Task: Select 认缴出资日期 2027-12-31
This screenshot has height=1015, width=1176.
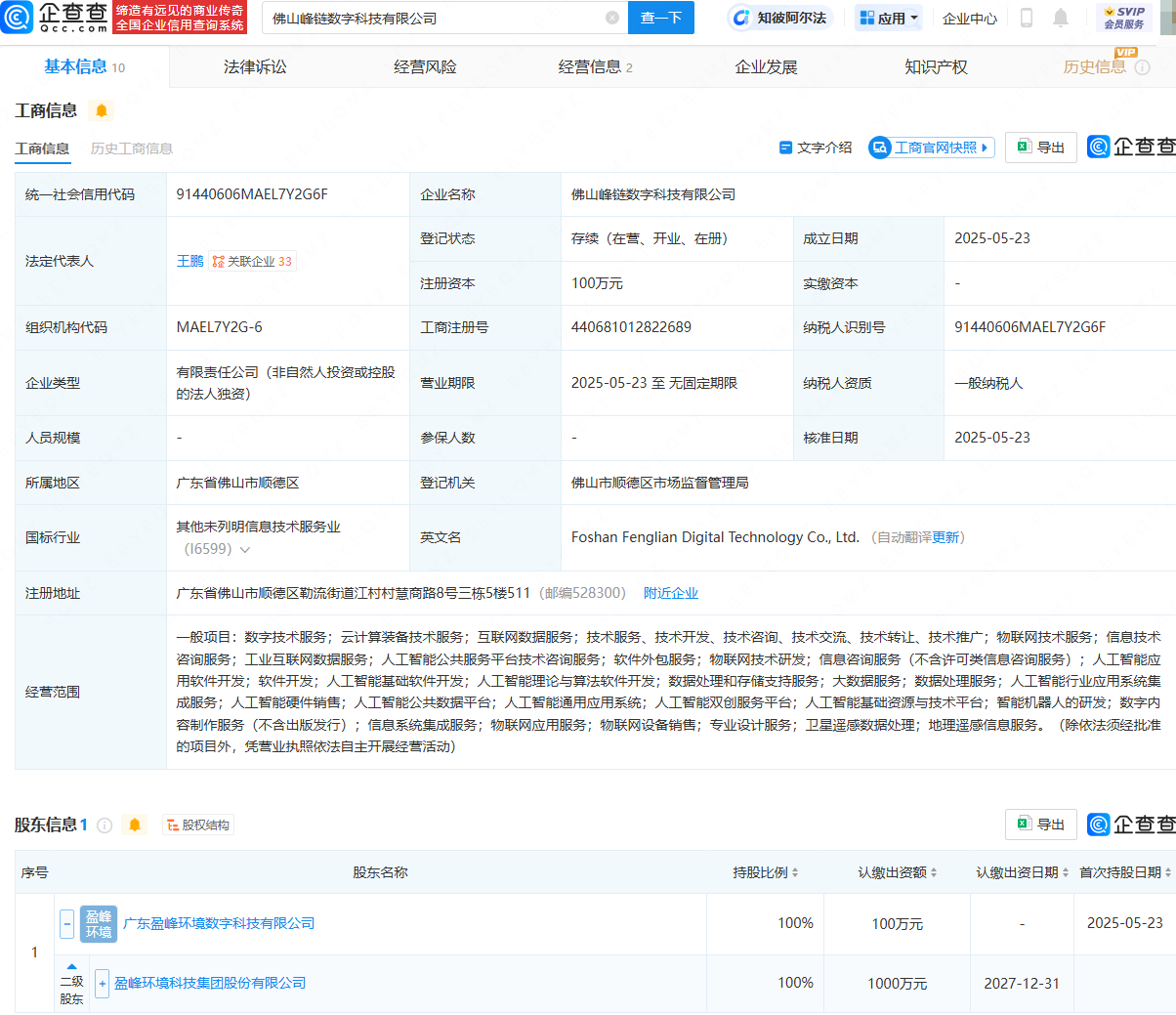Action: point(1022,984)
